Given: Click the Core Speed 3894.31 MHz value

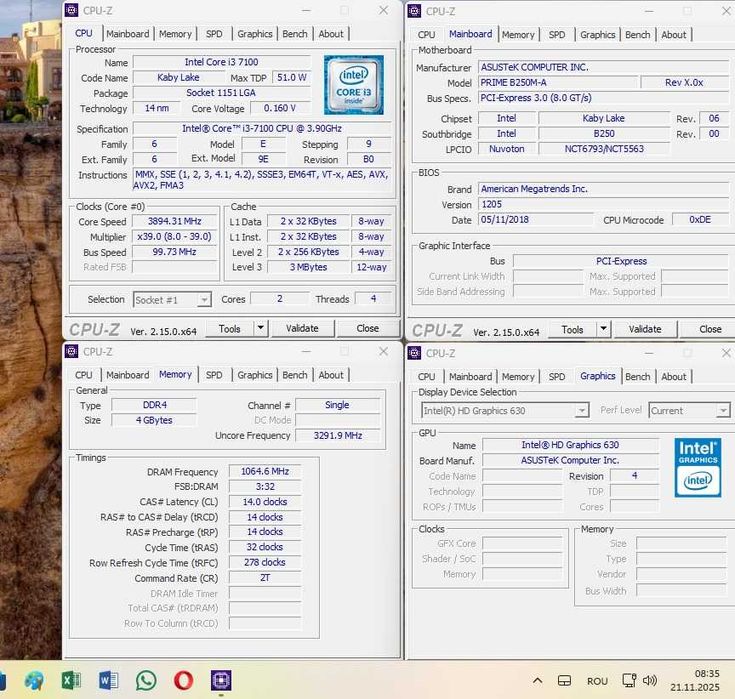Looking at the screenshot, I should 174,221.
